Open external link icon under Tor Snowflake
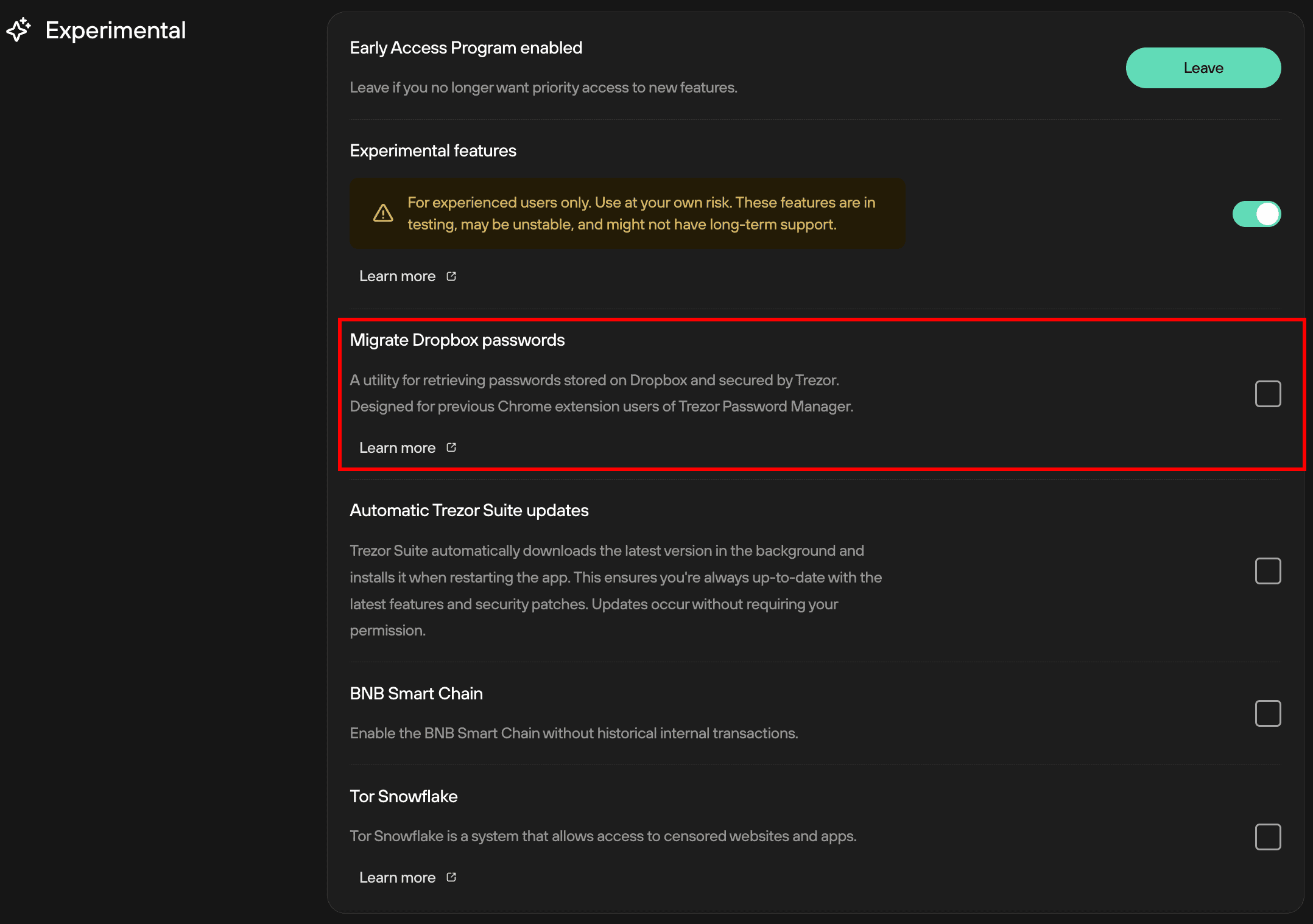The height and width of the screenshot is (924, 1313). (451, 877)
